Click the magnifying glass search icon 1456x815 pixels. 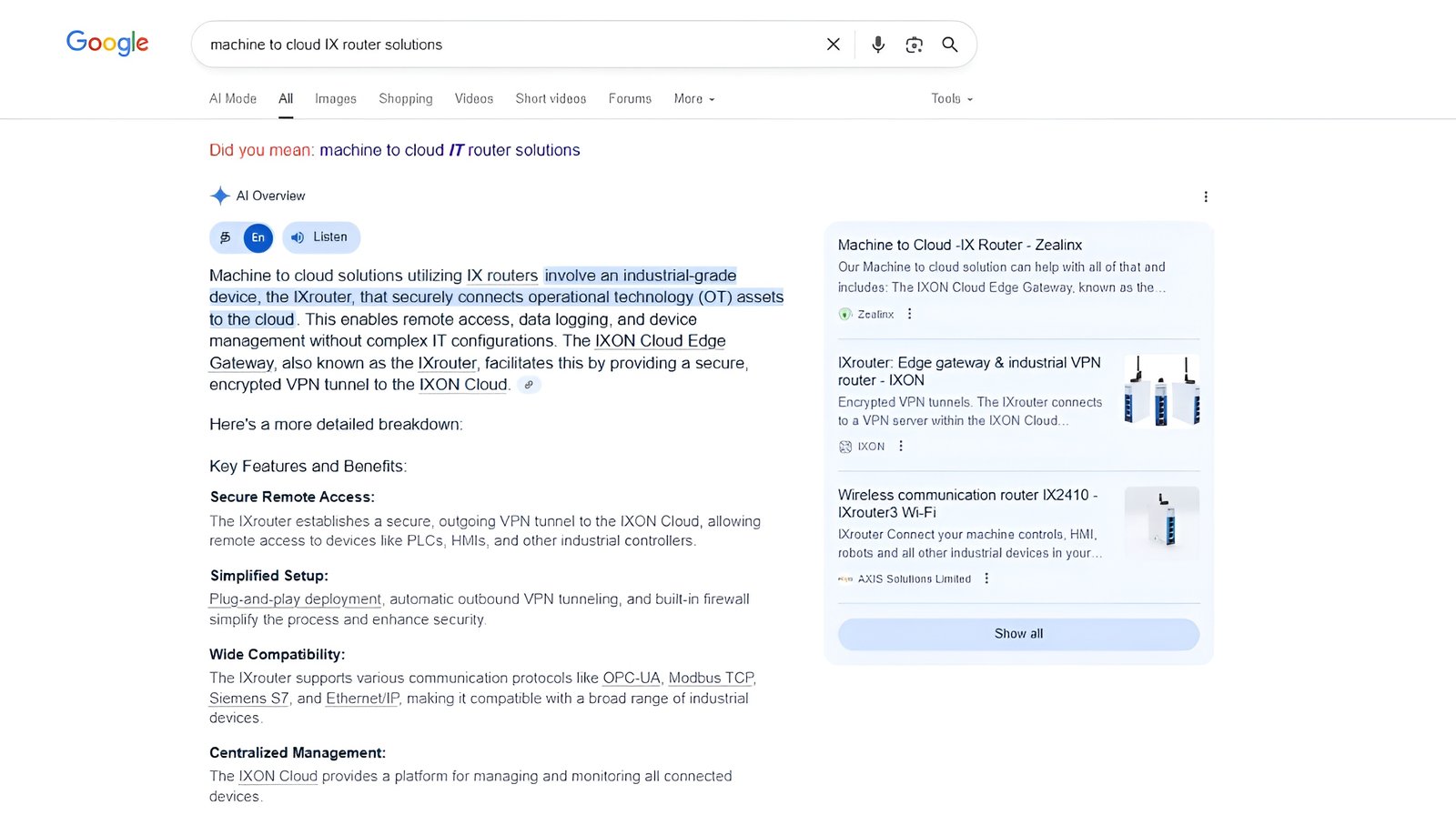tap(950, 45)
